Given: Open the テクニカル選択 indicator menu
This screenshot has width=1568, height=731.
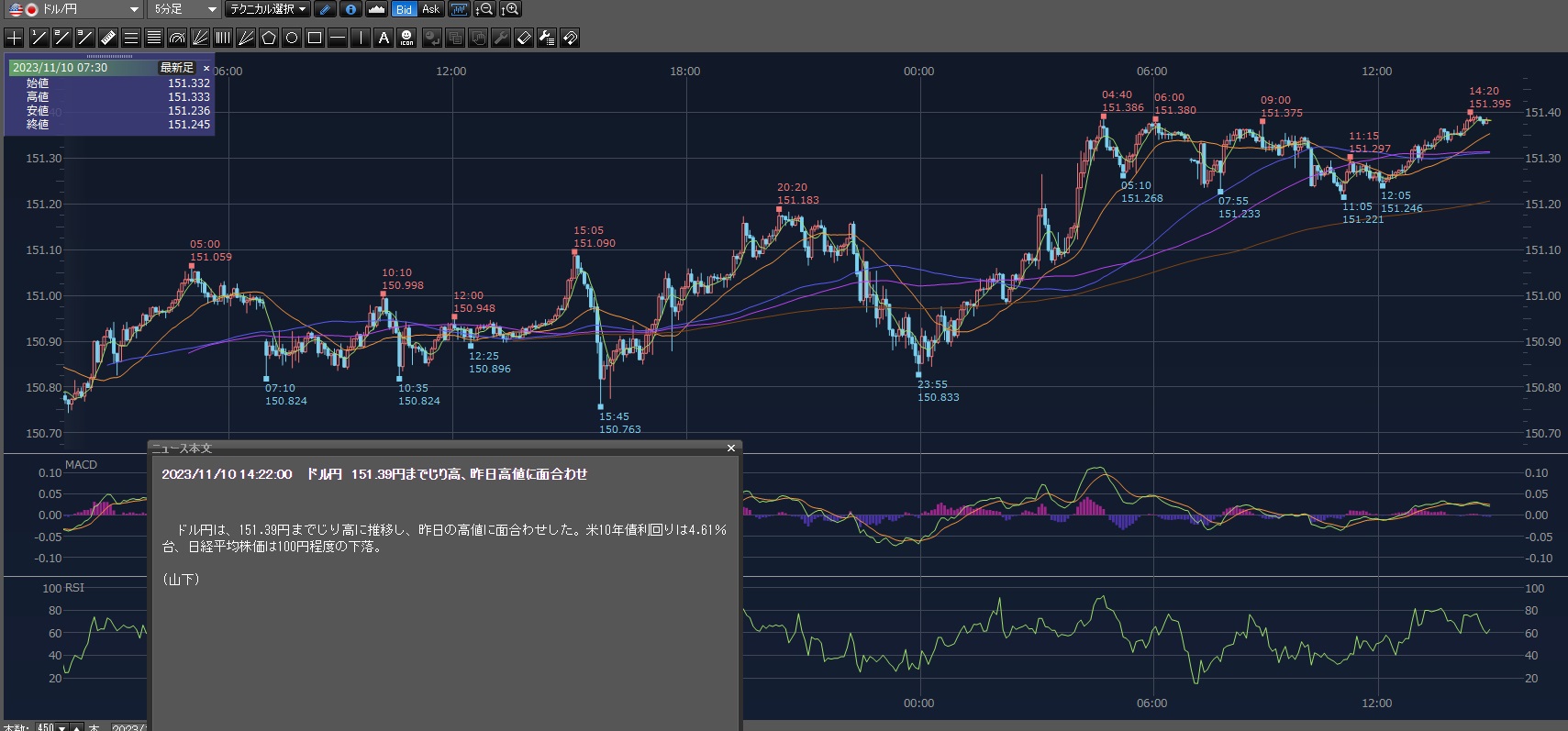Looking at the screenshot, I should [267, 9].
